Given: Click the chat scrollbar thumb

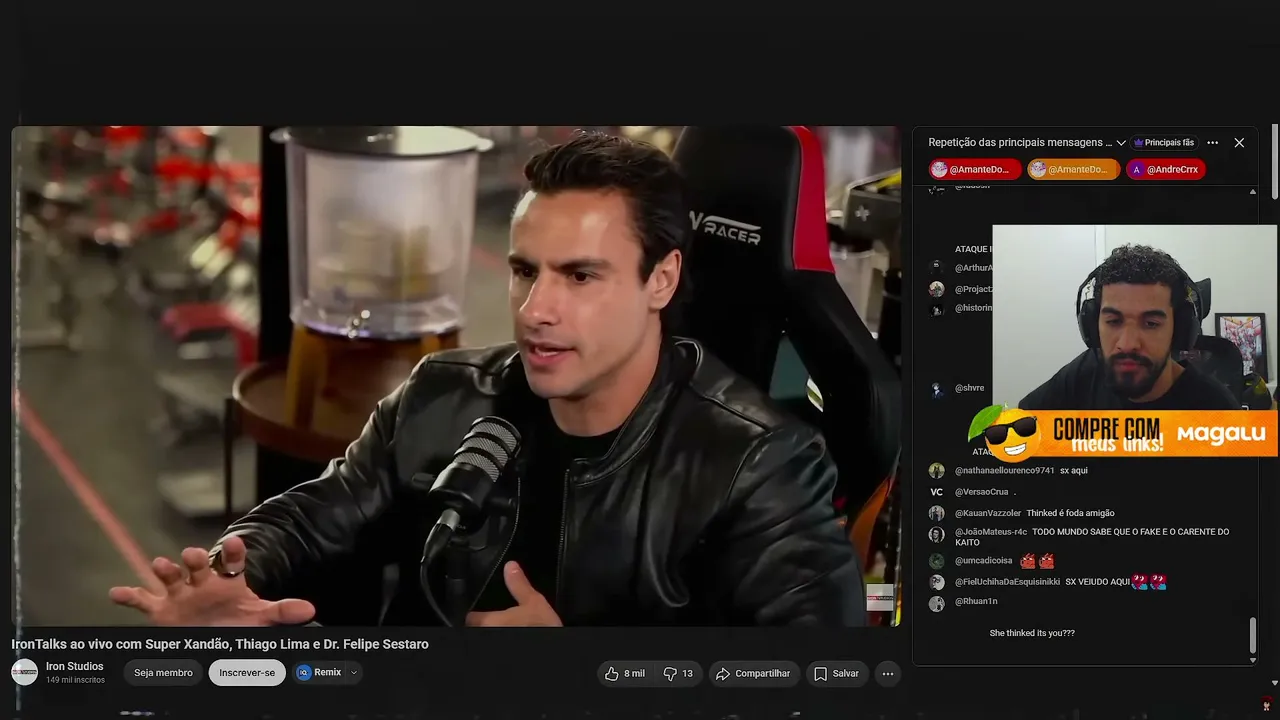Looking at the screenshot, I should pos(1253,636).
